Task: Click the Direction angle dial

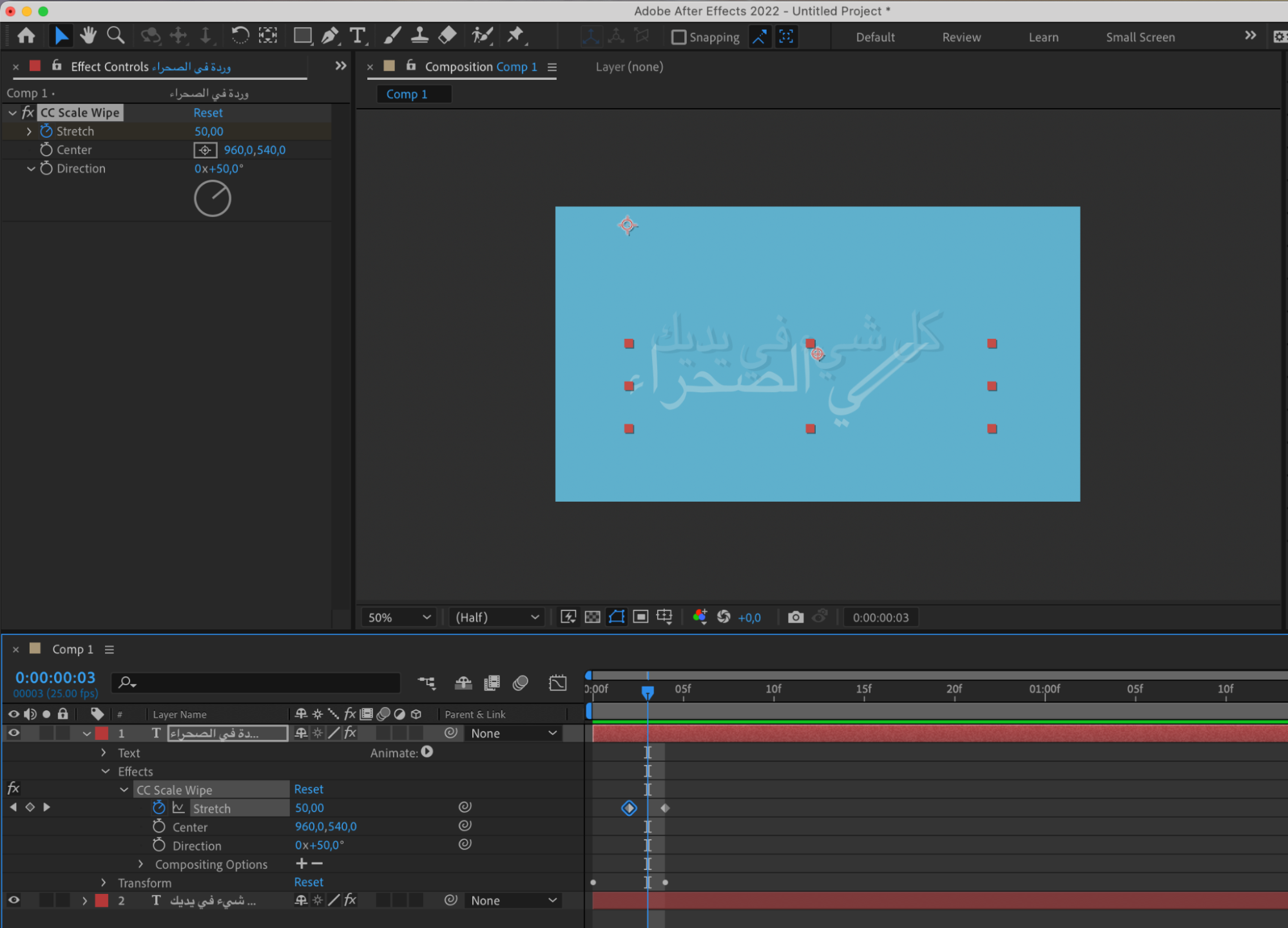Action: [x=213, y=199]
